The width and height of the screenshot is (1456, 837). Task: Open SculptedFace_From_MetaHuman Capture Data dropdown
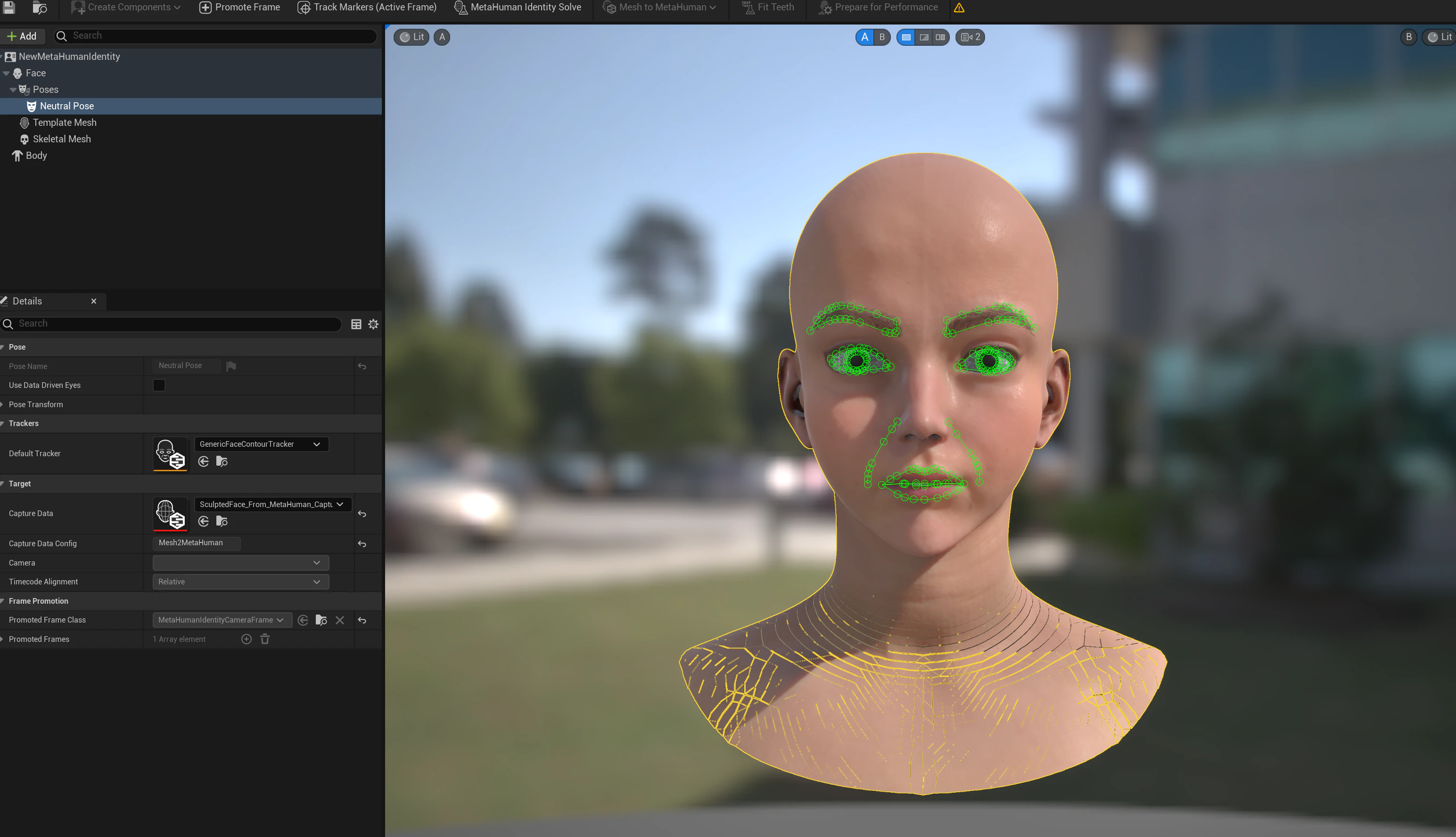coord(273,505)
